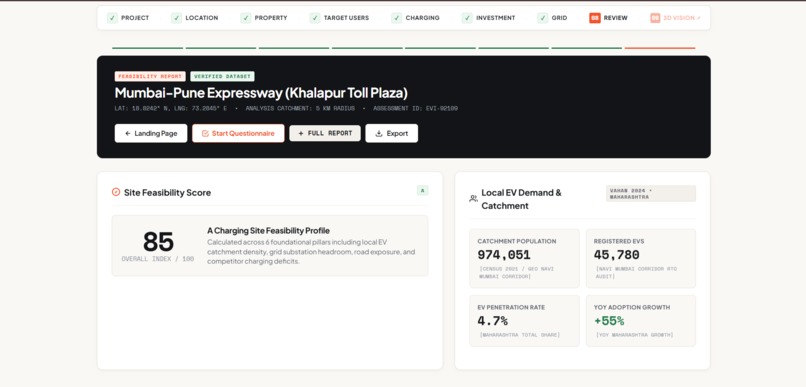Image resolution: width=806 pixels, height=387 pixels.
Task: Click the checklist icon on Start Questionnaire
Action: point(205,134)
